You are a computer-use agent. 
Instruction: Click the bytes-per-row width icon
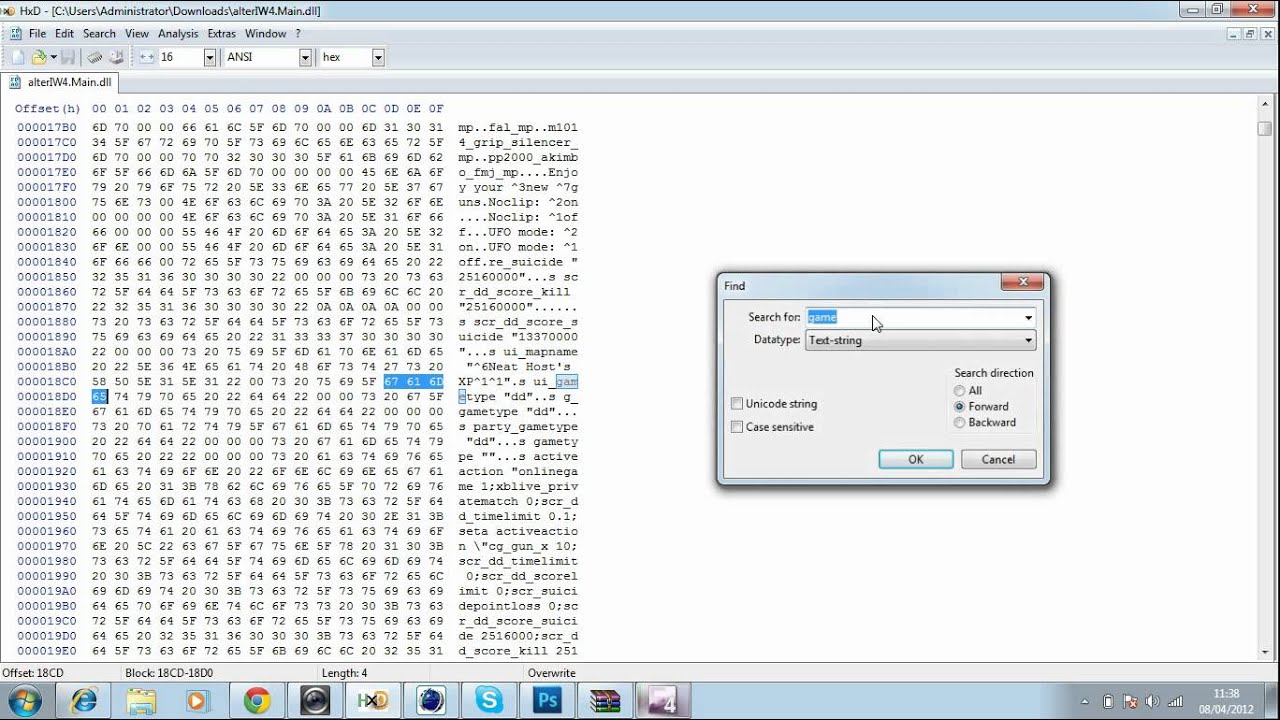(147, 57)
